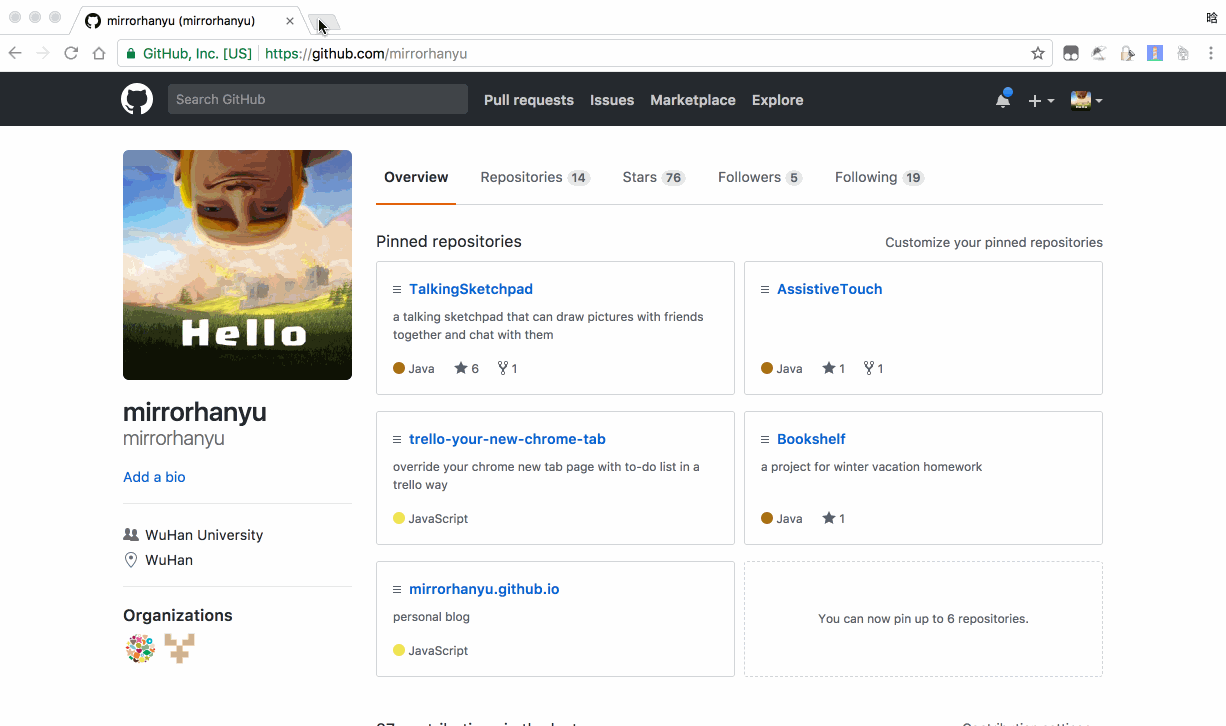This screenshot has width=1226, height=726.
Task: Open the plus create-new dropdown
Action: (x=1041, y=100)
